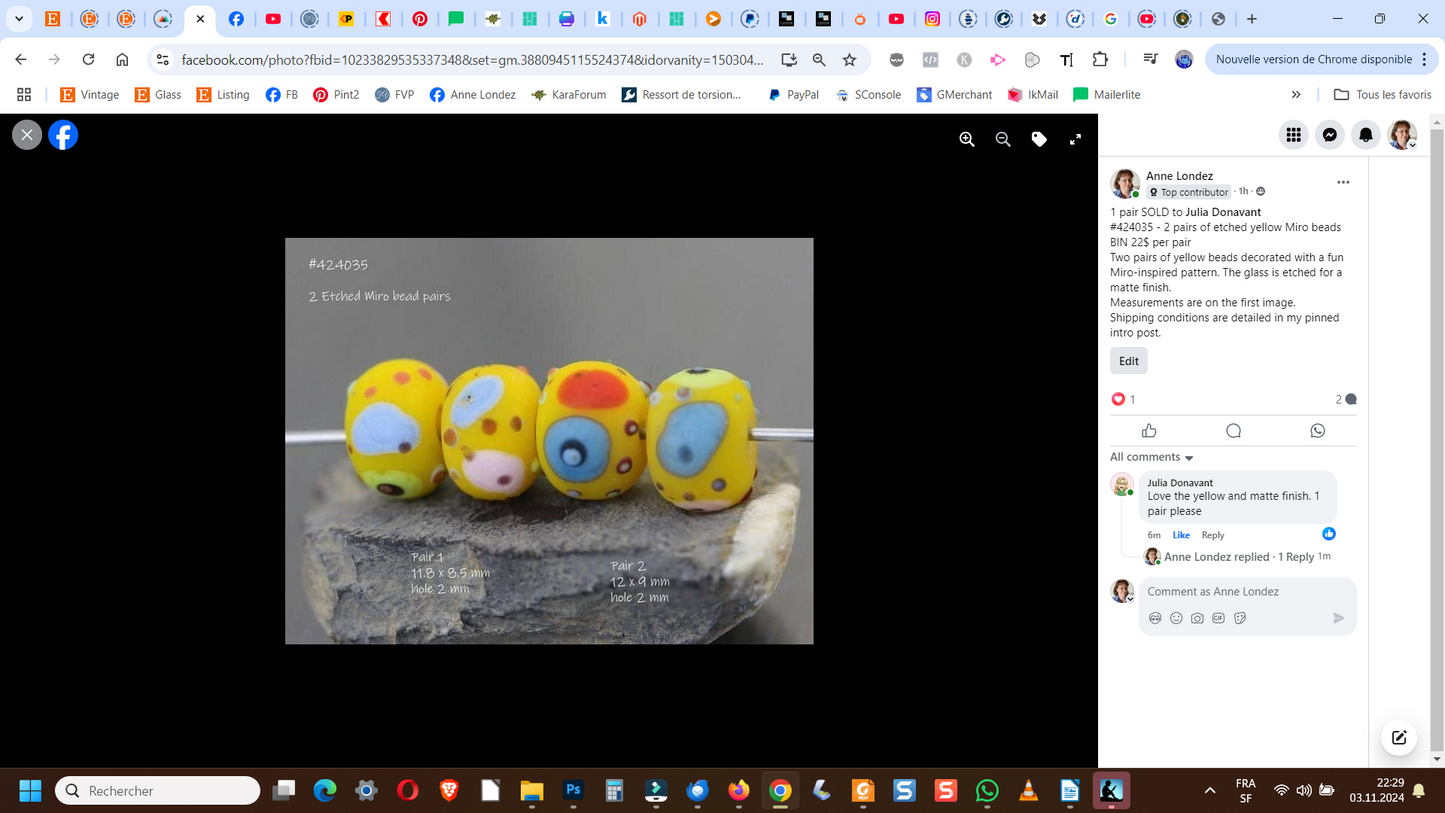Show more bookmarks chevron

[1296, 95]
